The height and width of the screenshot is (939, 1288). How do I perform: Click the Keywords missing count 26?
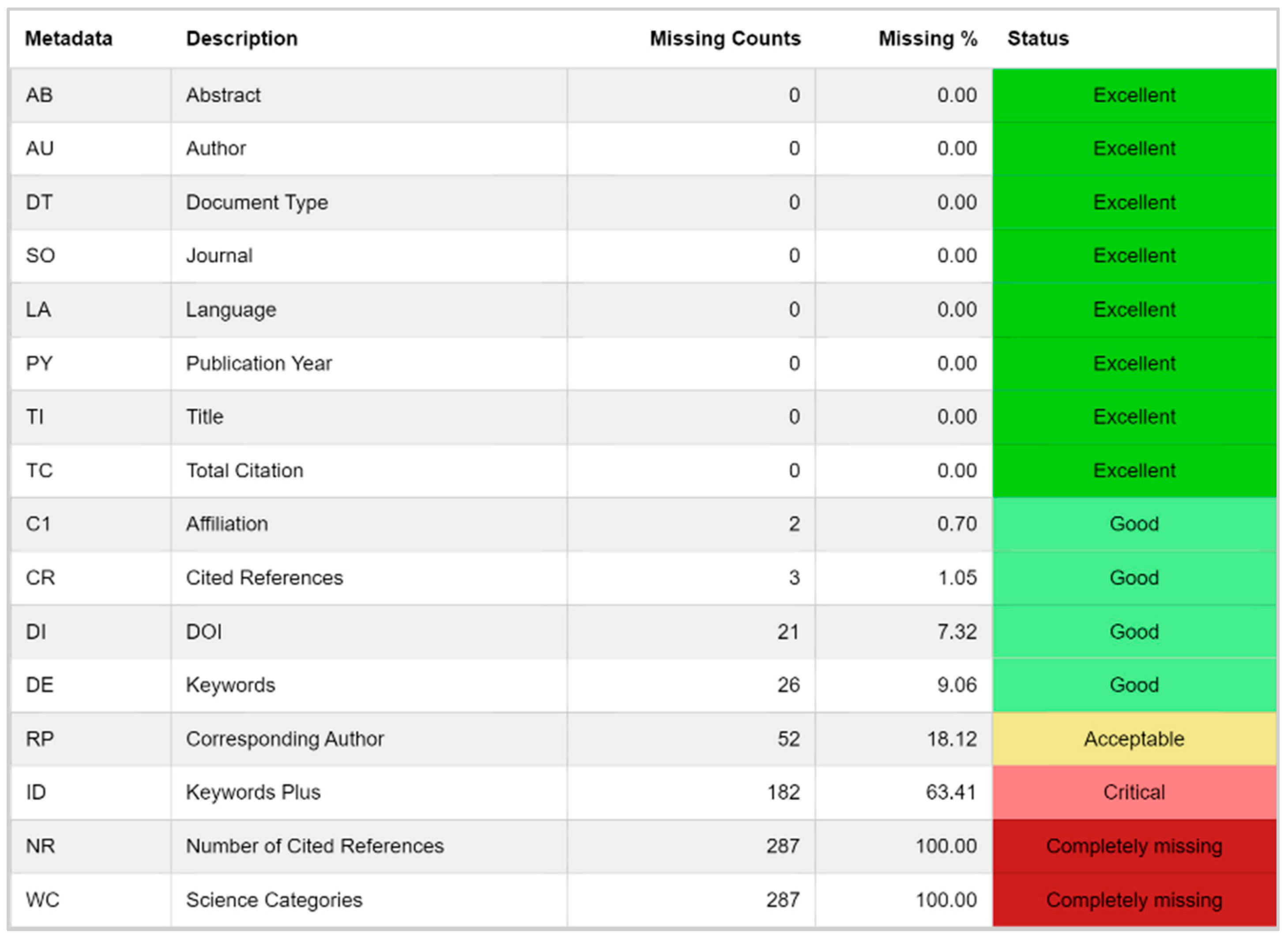[788, 685]
